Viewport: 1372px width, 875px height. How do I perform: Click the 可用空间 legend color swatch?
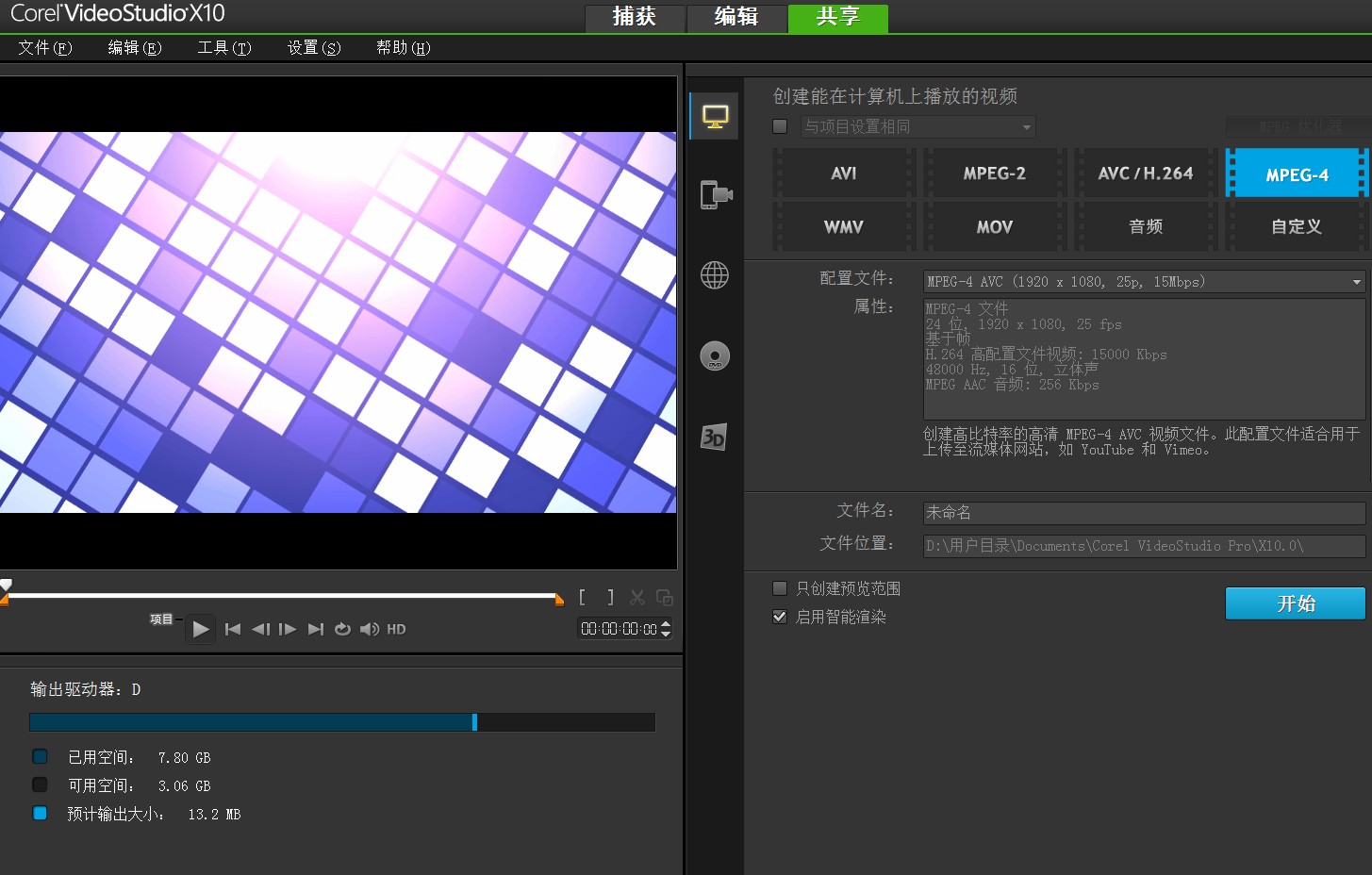[x=40, y=784]
